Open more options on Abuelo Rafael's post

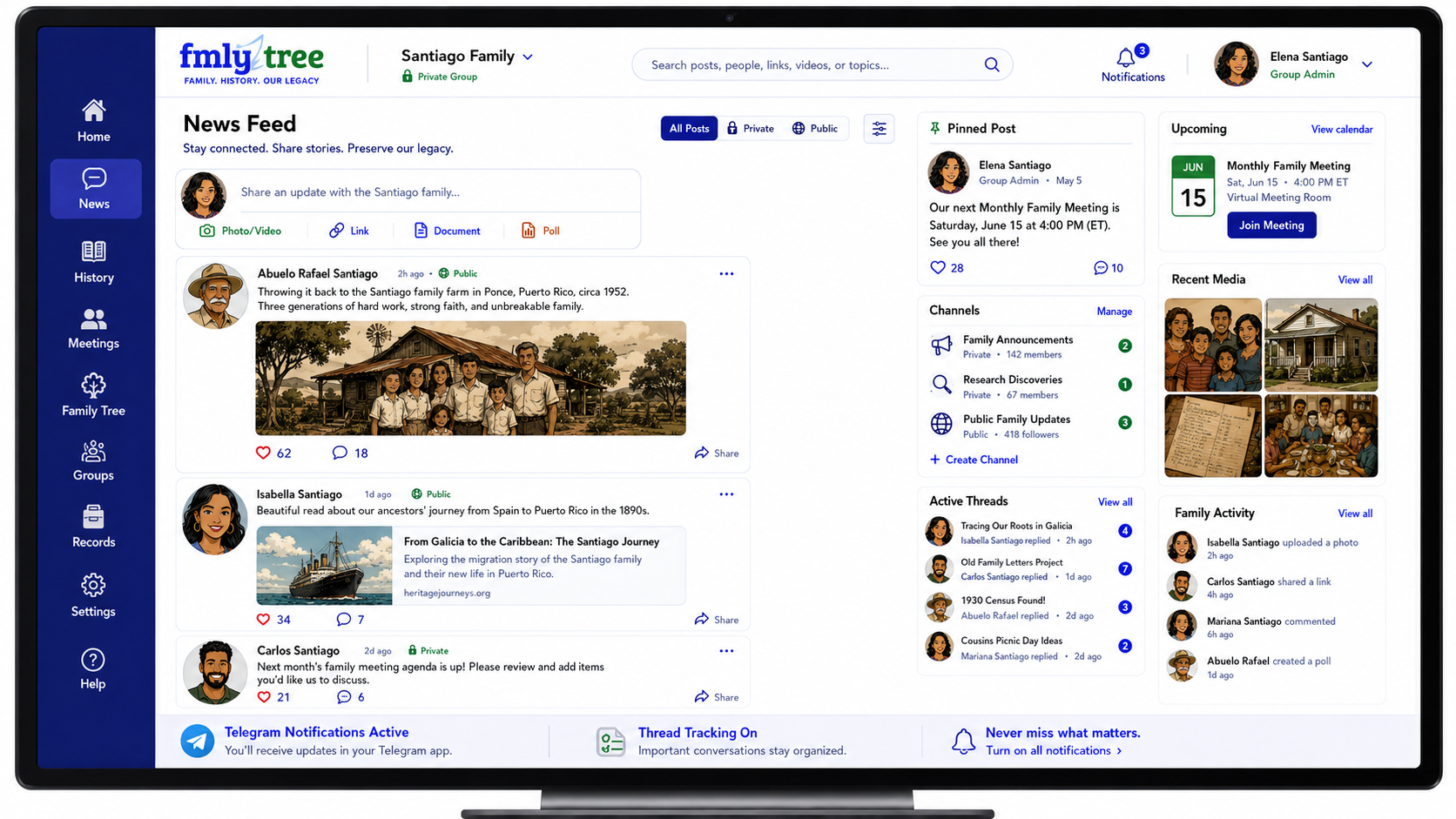(726, 274)
